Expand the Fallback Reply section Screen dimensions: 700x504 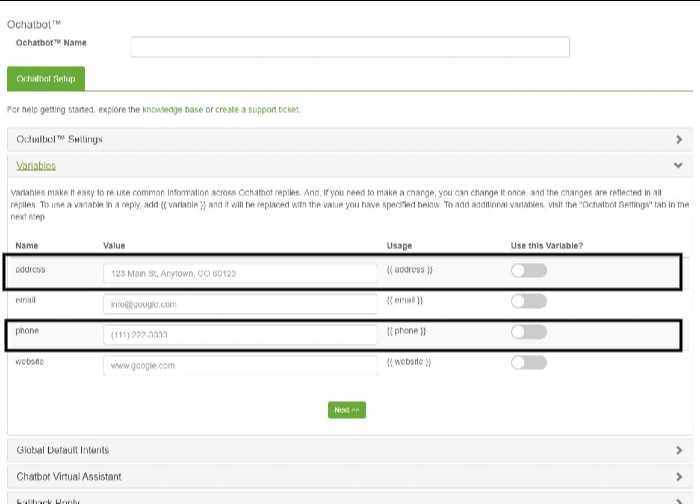point(350,498)
